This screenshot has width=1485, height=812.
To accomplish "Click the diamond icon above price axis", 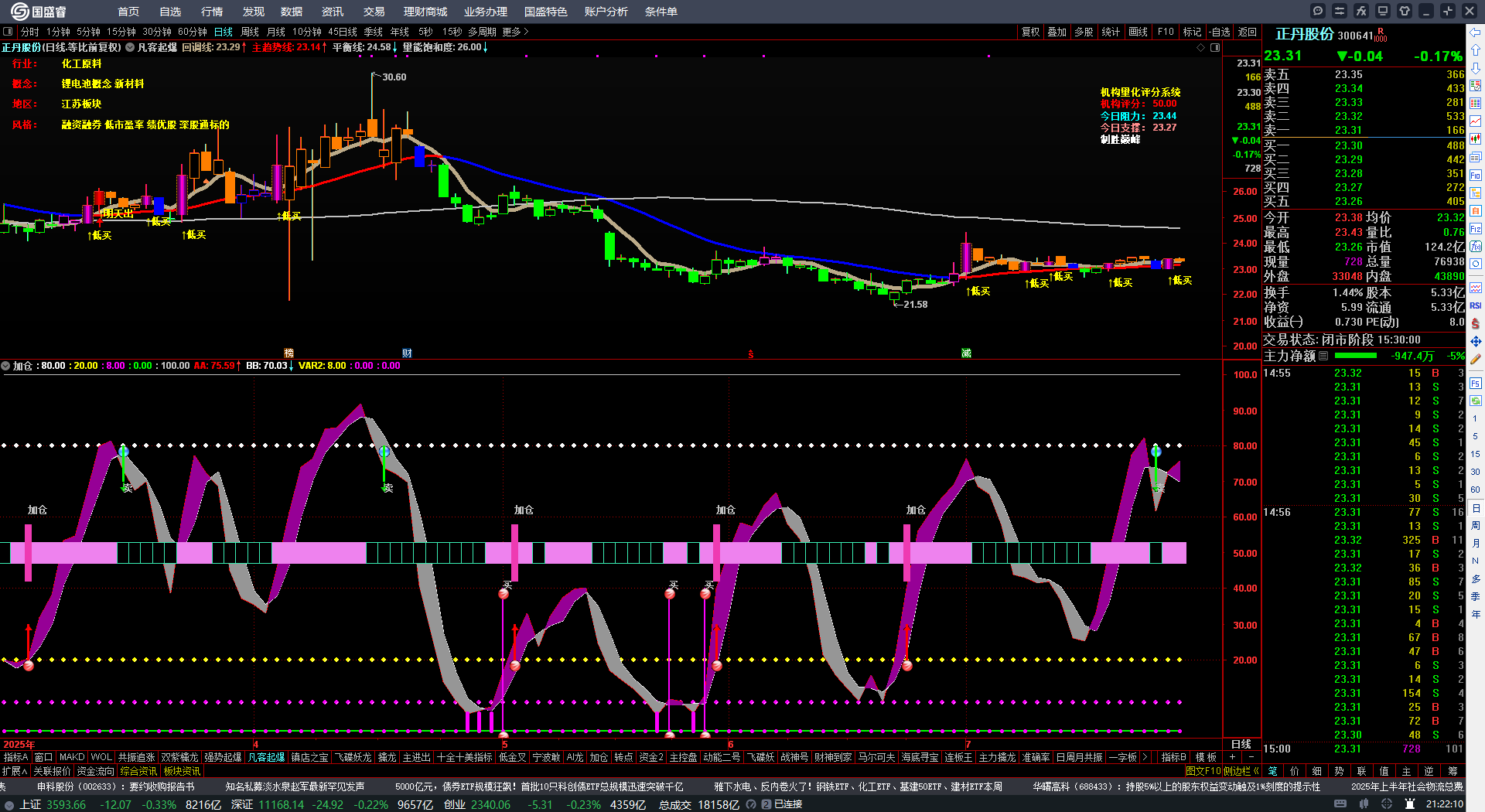I will 1200,47.
